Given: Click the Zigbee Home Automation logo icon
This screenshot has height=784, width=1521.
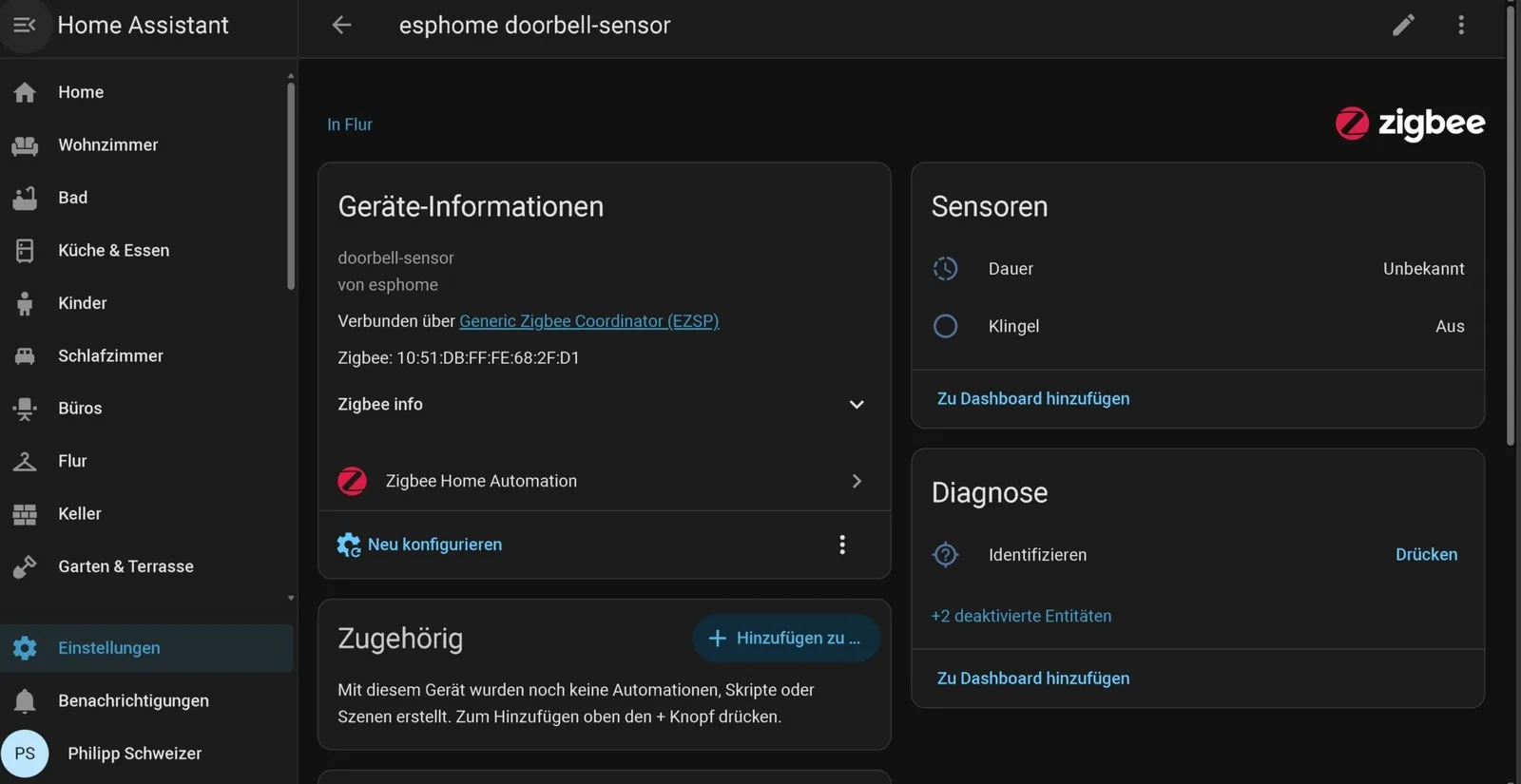Looking at the screenshot, I should 353,481.
